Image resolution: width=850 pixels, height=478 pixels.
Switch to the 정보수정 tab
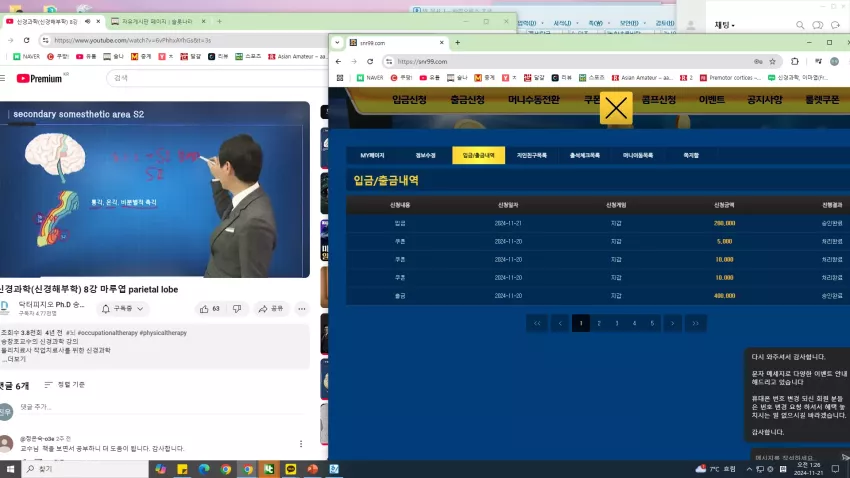point(426,156)
